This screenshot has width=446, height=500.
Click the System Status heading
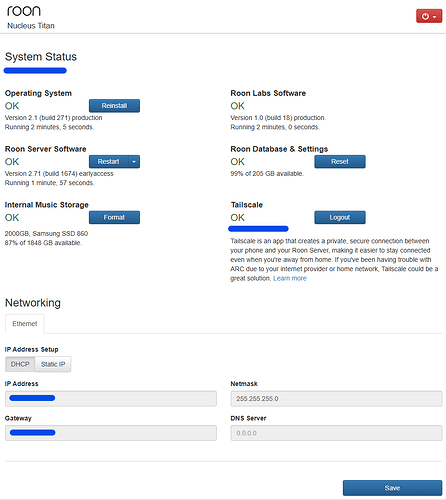click(x=41, y=57)
